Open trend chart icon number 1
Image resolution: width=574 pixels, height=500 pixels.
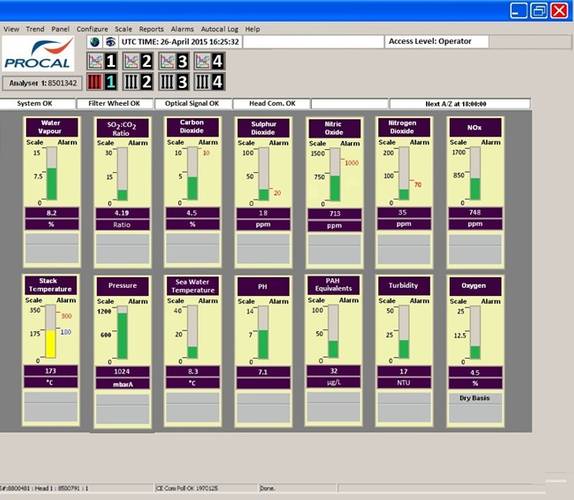pos(102,61)
